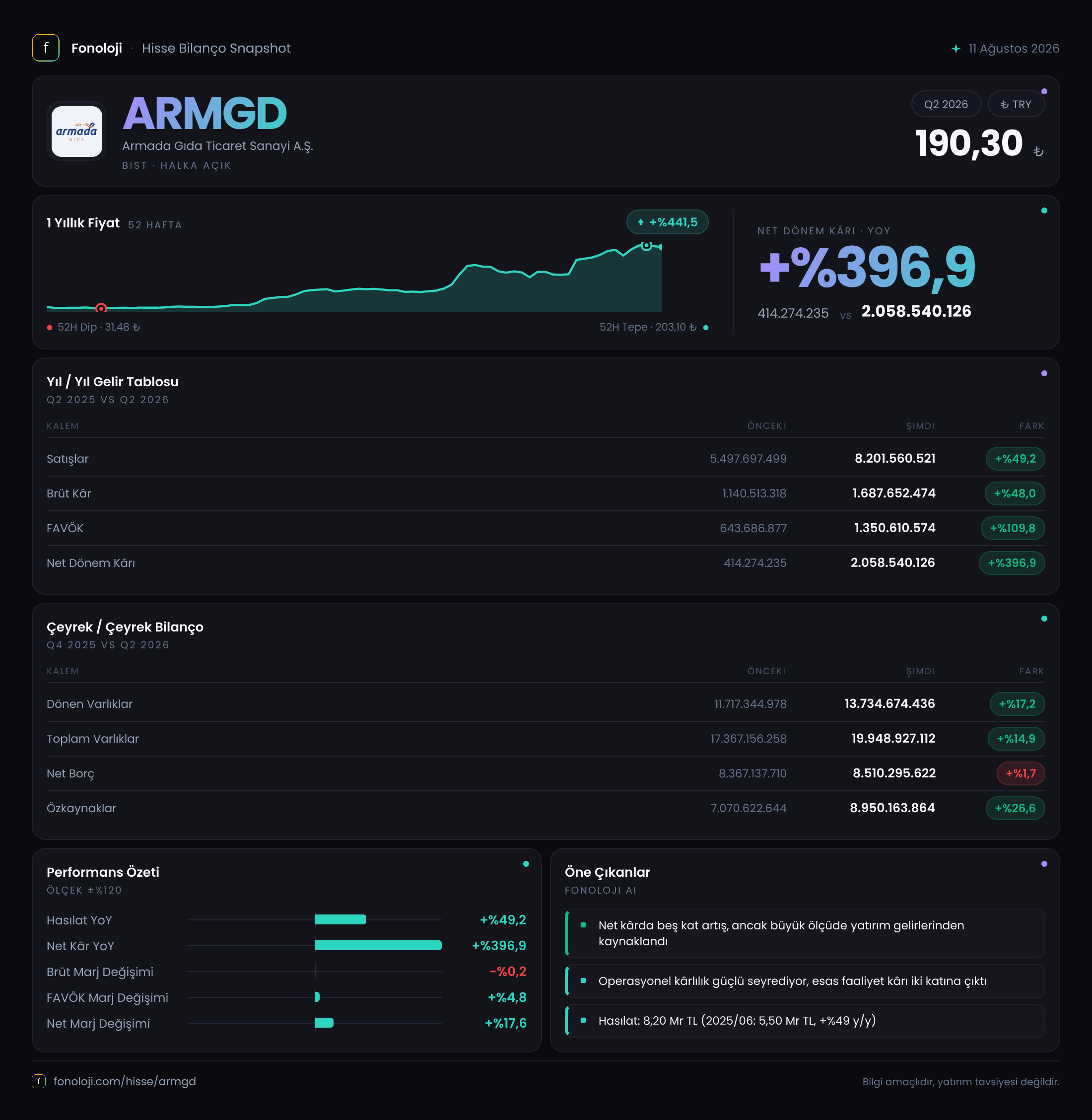Screen dimensions: 1092x1120
Task: Click '52H Tepe · 203,10 ₺' label
Action: point(648,327)
